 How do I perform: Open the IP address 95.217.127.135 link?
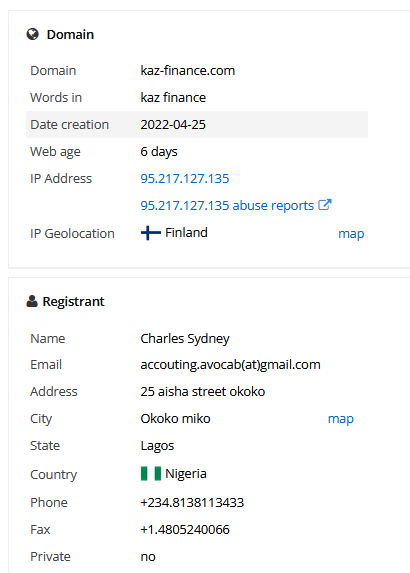click(x=185, y=179)
